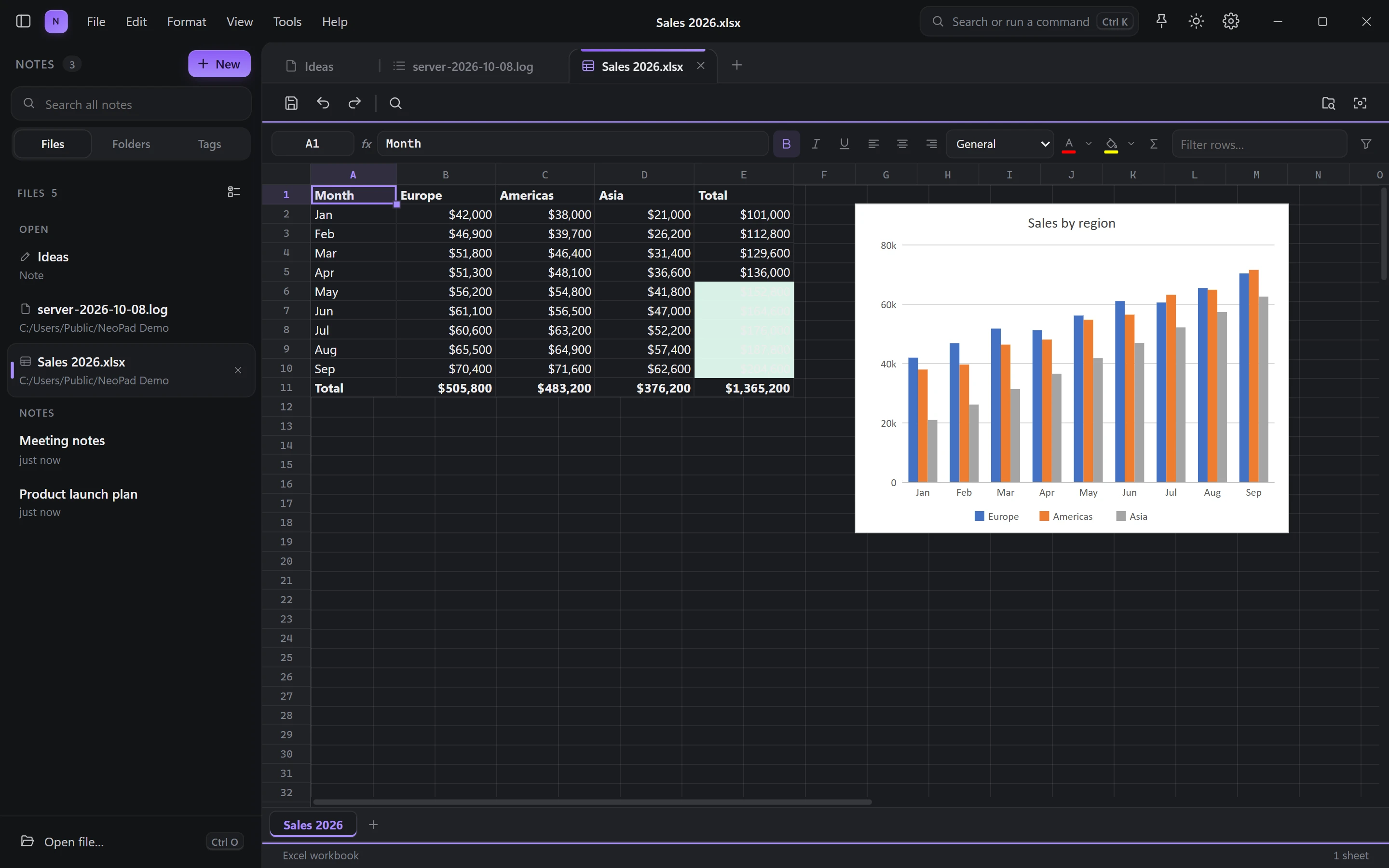This screenshot has width=1389, height=868.
Task: Click the Search all notes field
Action: pos(131,104)
